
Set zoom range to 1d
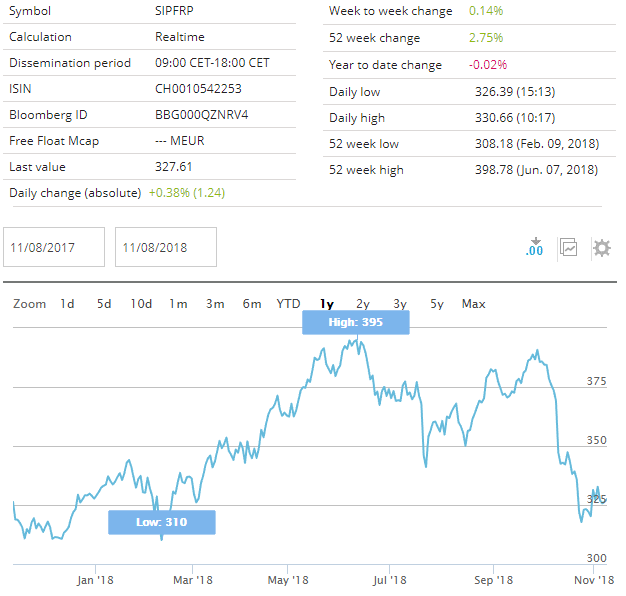(67, 304)
